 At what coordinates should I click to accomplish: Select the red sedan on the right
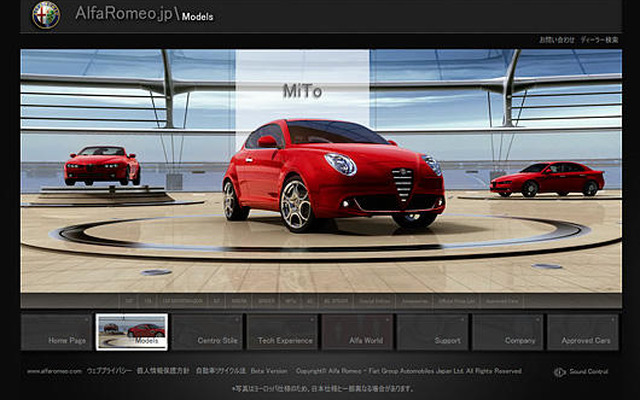pyautogui.click(x=547, y=179)
